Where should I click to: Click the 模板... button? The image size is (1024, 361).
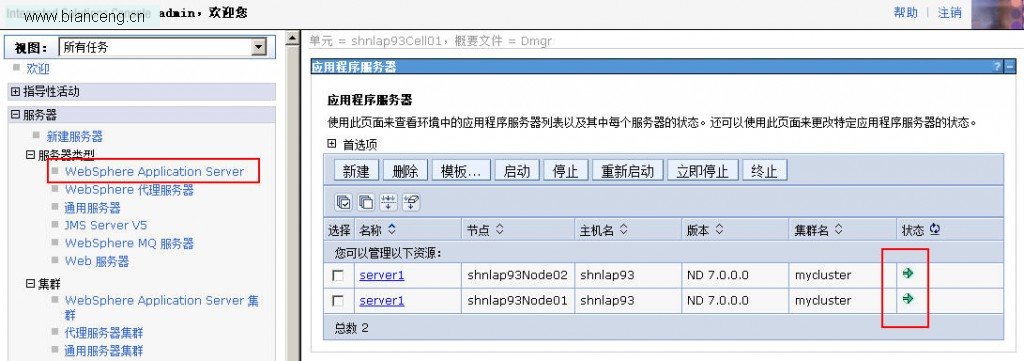click(461, 171)
